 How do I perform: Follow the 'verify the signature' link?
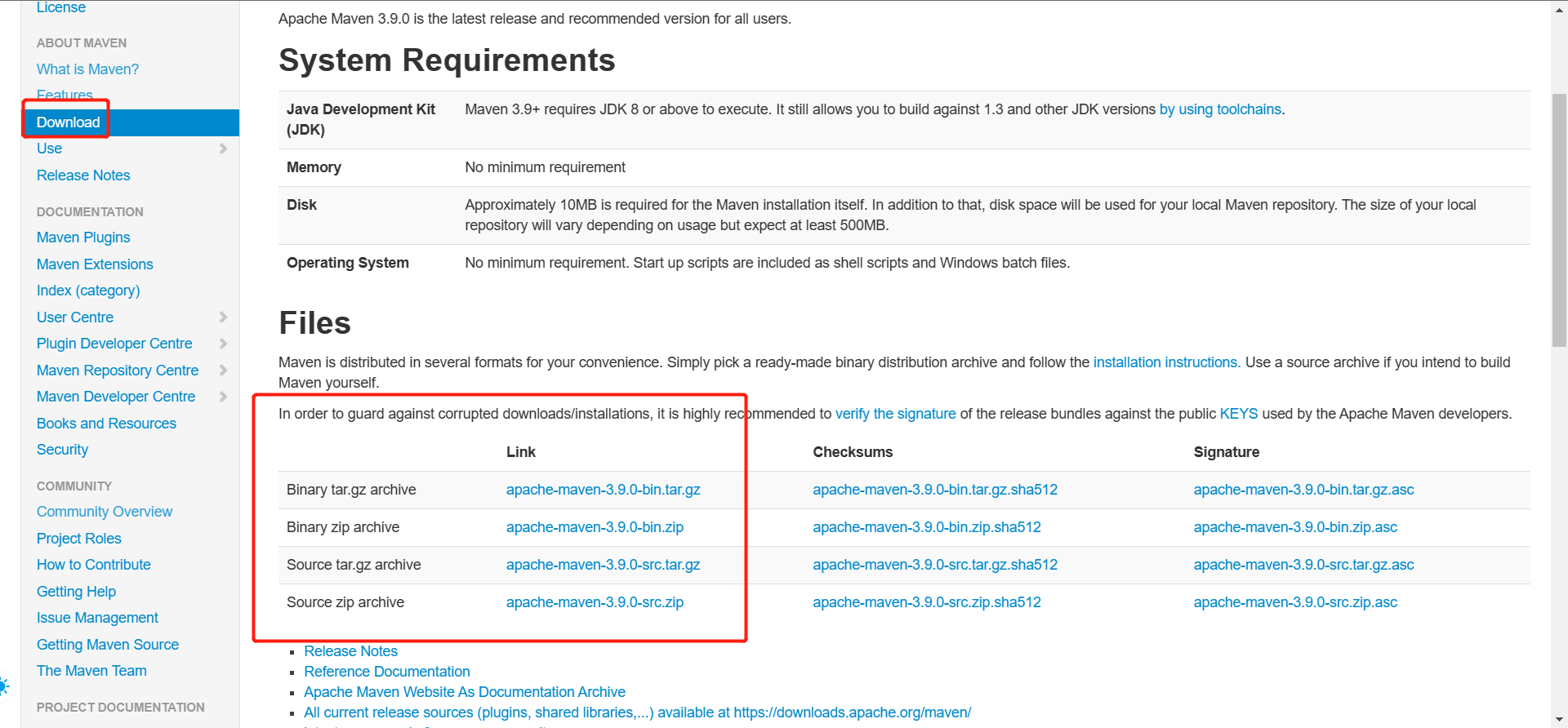[895, 414]
